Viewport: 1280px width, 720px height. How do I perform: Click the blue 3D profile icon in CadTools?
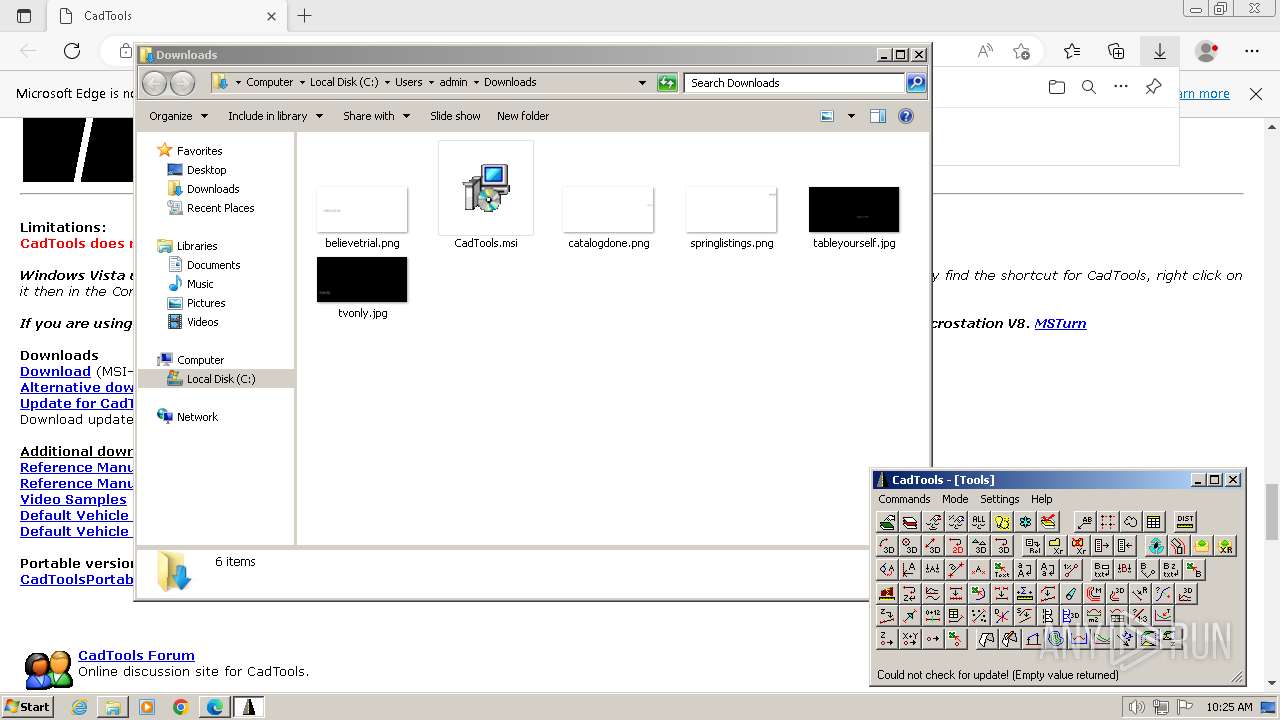point(1071,615)
